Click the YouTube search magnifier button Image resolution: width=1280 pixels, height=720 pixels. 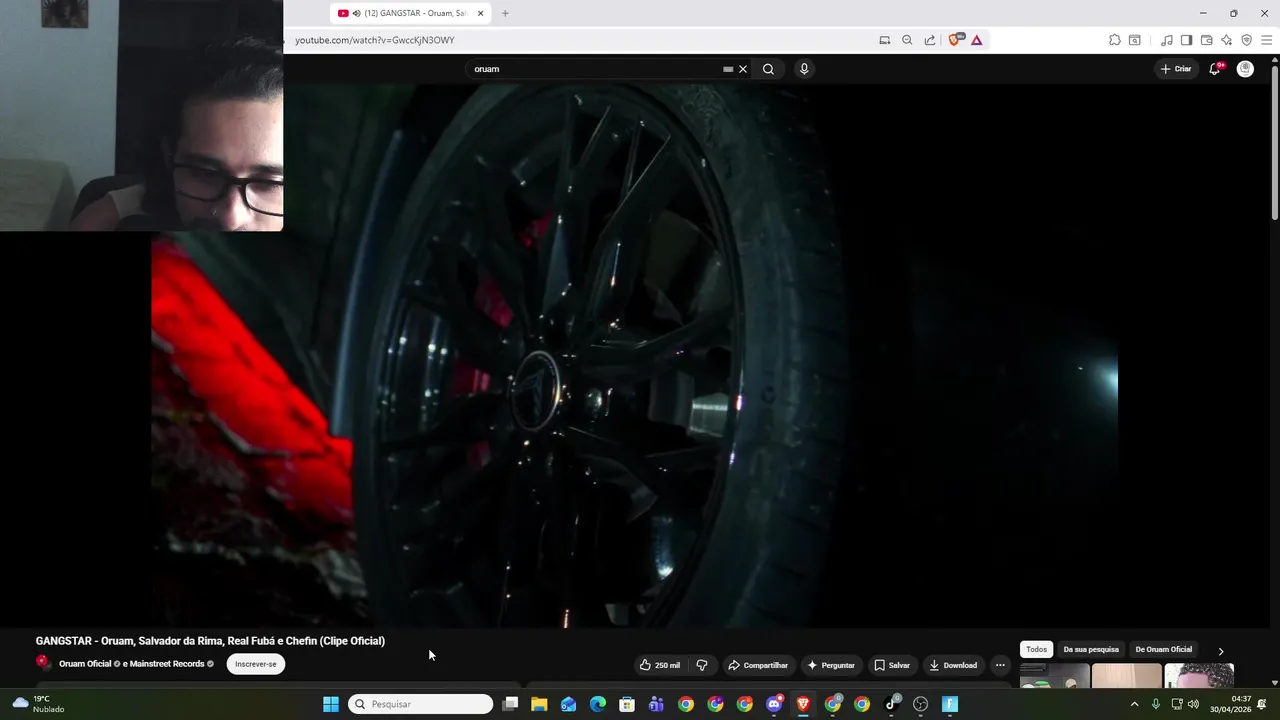pos(768,69)
